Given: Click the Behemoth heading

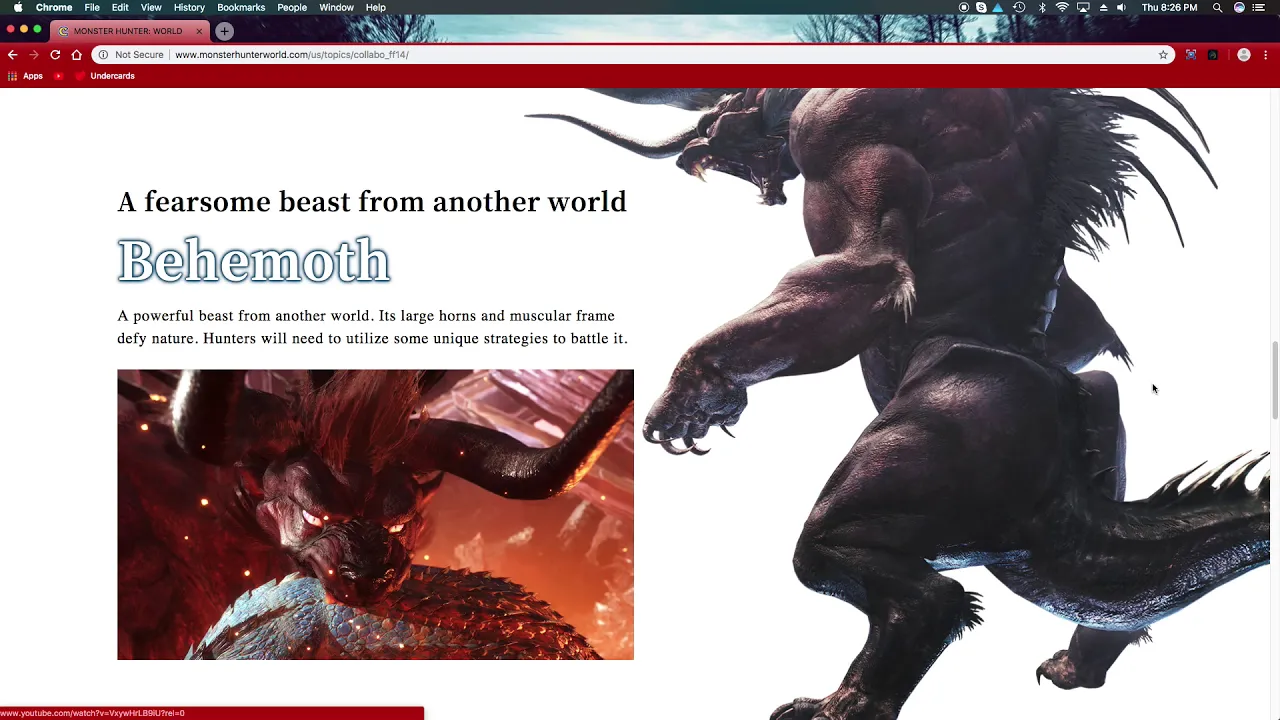Looking at the screenshot, I should point(254,261).
